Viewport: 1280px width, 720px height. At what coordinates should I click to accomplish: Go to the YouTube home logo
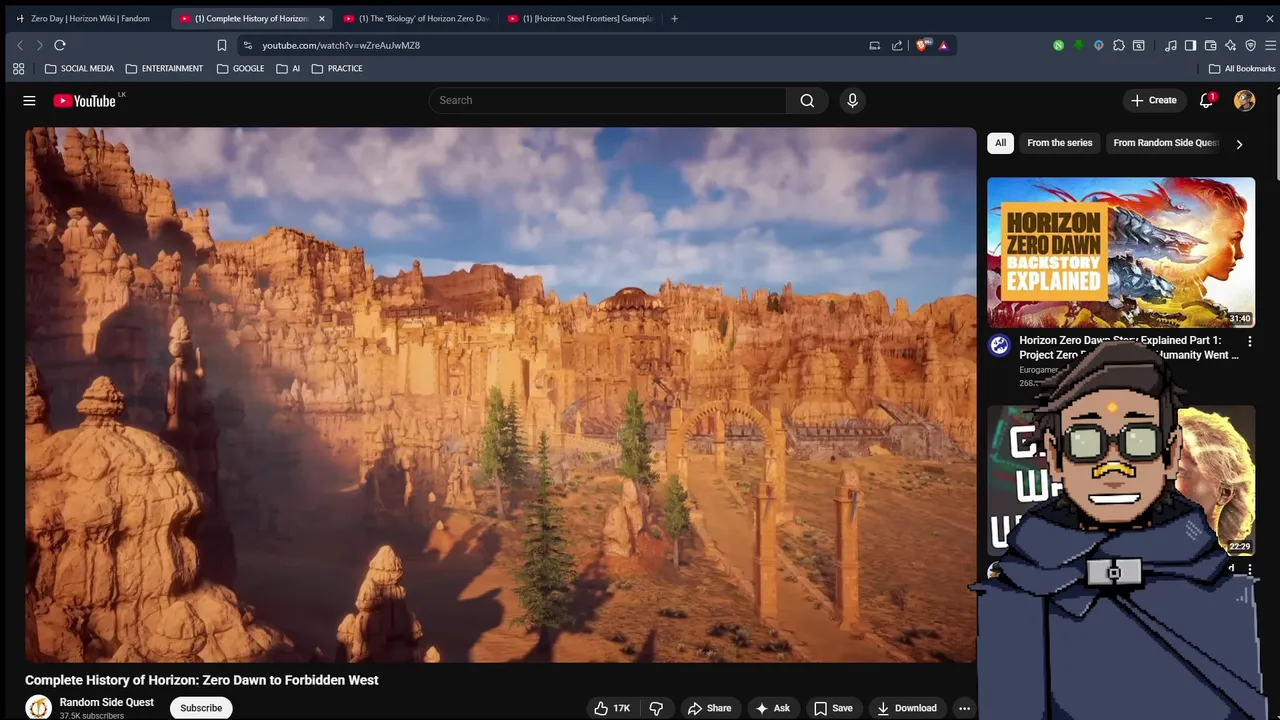click(x=84, y=100)
